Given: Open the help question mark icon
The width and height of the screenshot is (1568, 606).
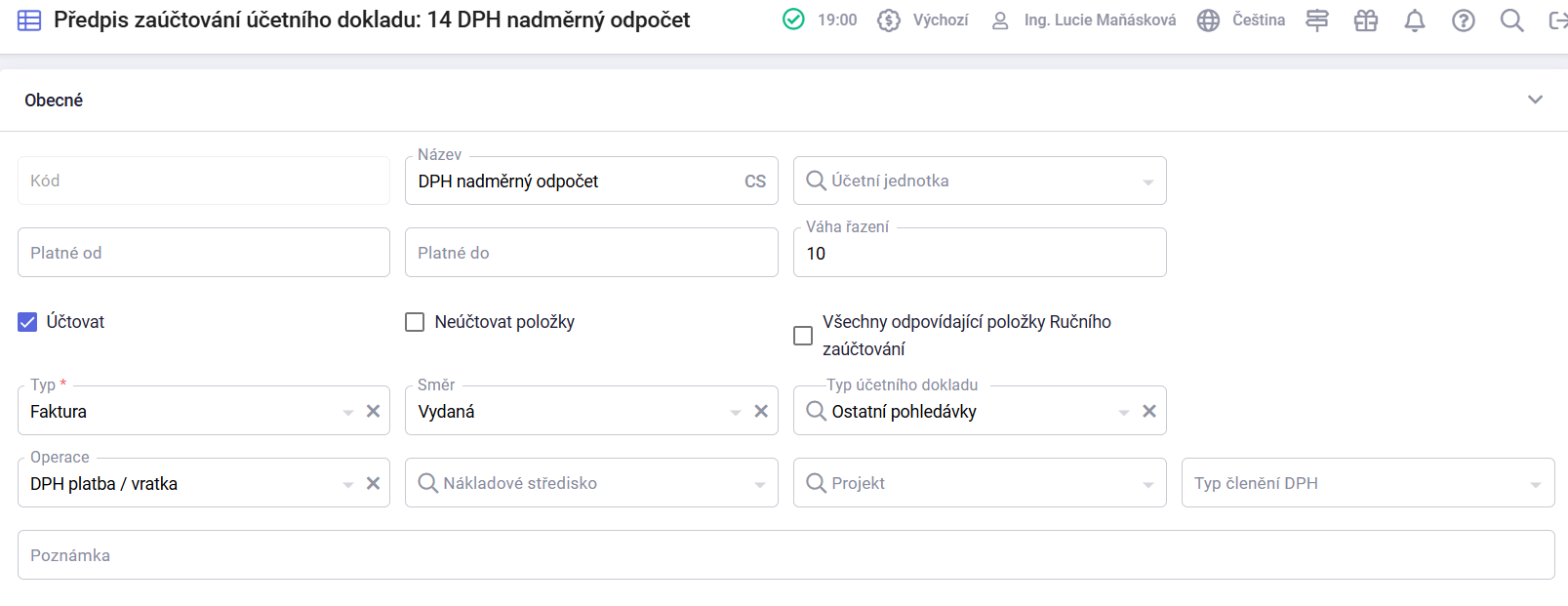Looking at the screenshot, I should click(1463, 20).
